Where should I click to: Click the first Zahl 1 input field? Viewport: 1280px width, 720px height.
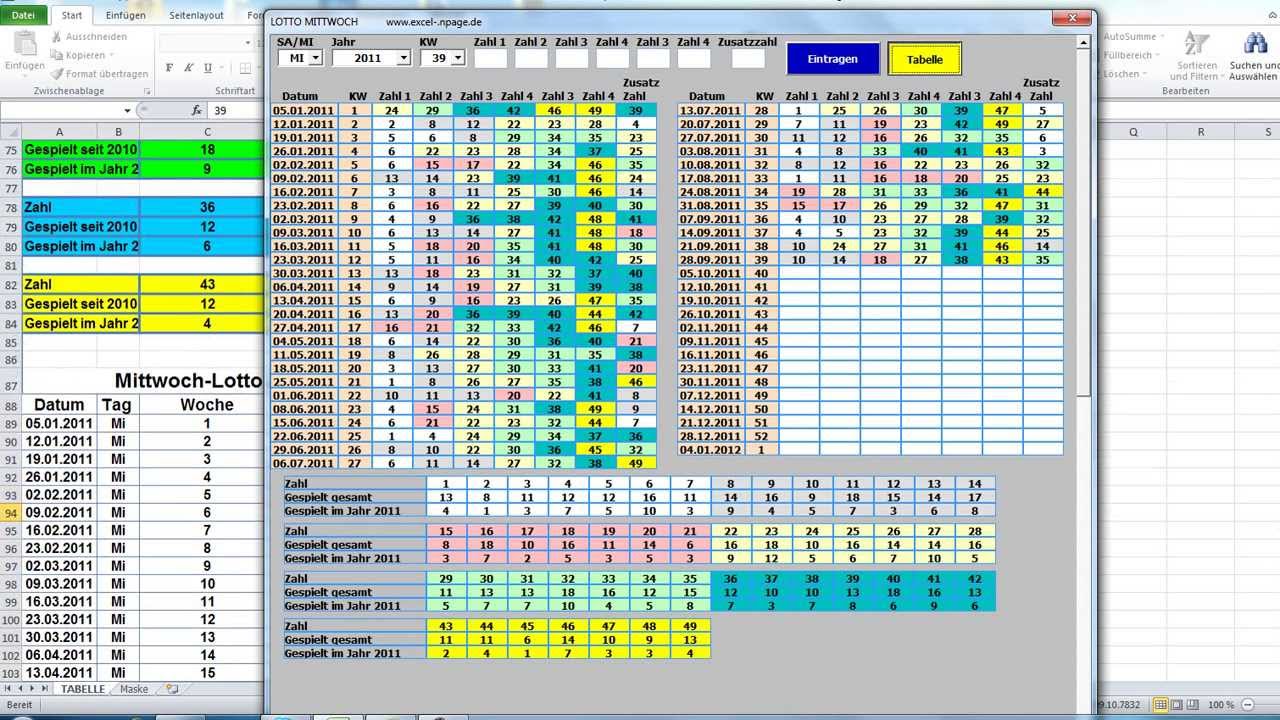coord(490,59)
